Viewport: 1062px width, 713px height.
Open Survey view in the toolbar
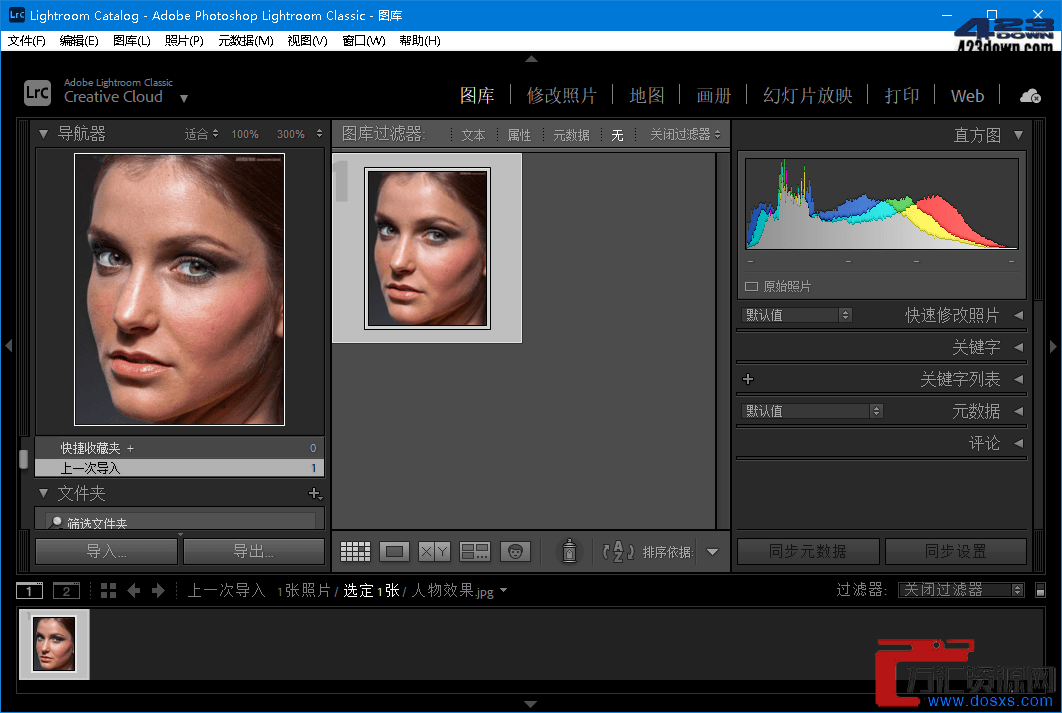475,551
